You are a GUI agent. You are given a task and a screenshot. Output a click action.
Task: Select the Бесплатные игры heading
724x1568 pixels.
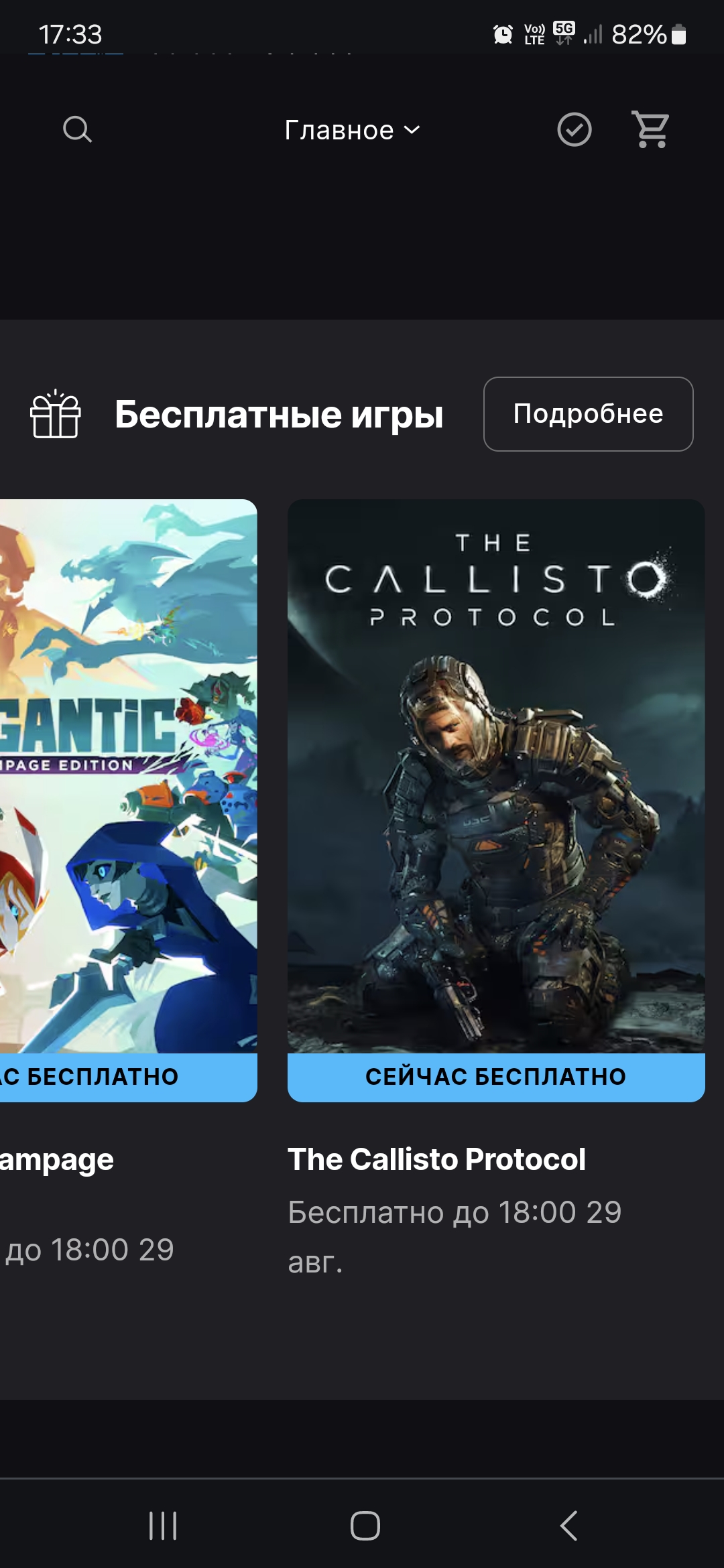click(279, 414)
